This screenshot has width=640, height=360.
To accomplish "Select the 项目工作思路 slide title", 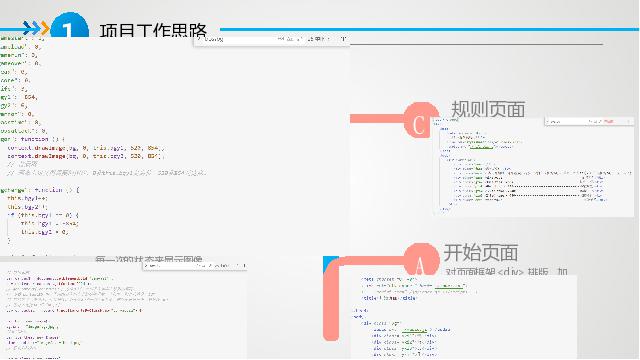I will (x=153, y=30).
